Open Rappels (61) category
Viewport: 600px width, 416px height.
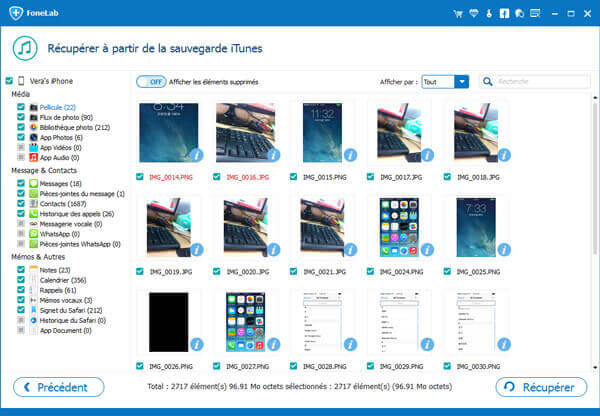[58, 290]
